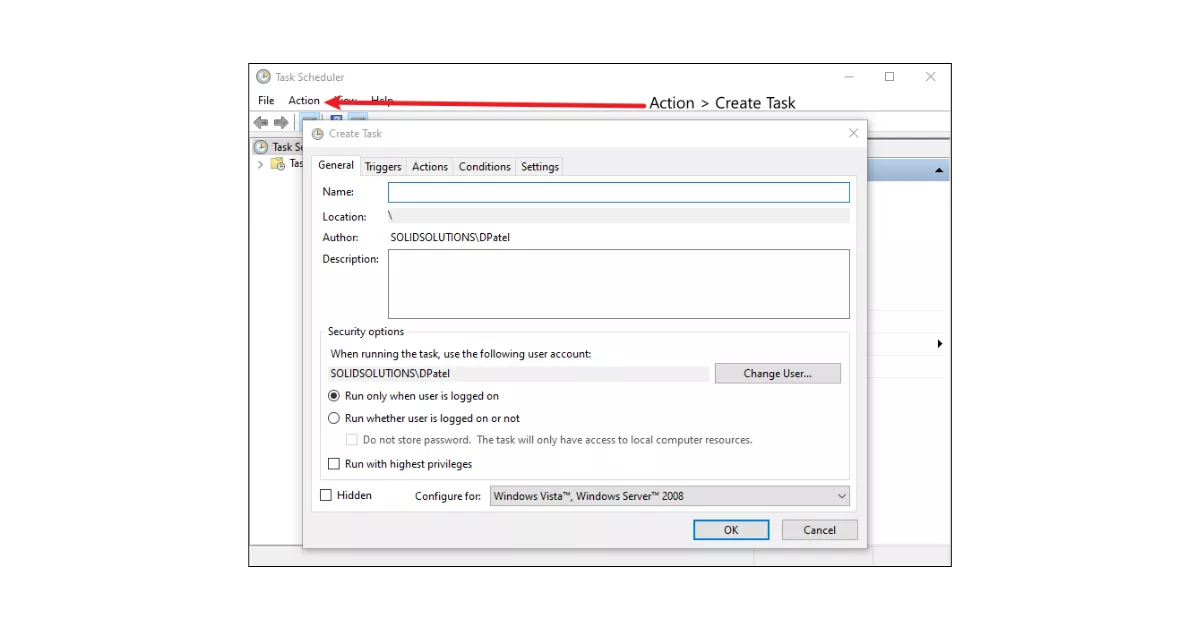Check the Hidden checkbox
This screenshot has height=630, width=1200.
(x=325, y=495)
